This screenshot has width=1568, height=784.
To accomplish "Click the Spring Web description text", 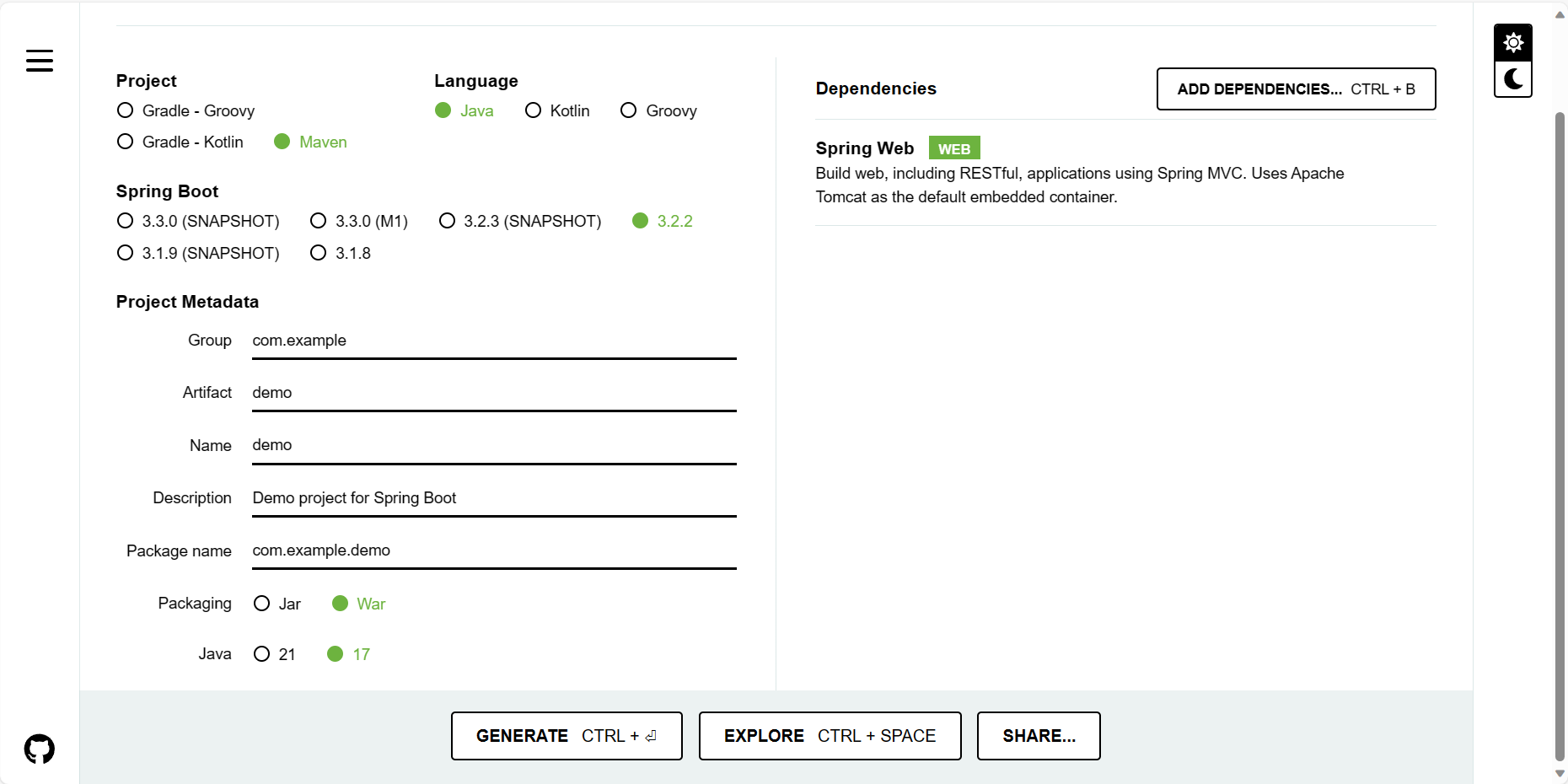I will click(1080, 185).
